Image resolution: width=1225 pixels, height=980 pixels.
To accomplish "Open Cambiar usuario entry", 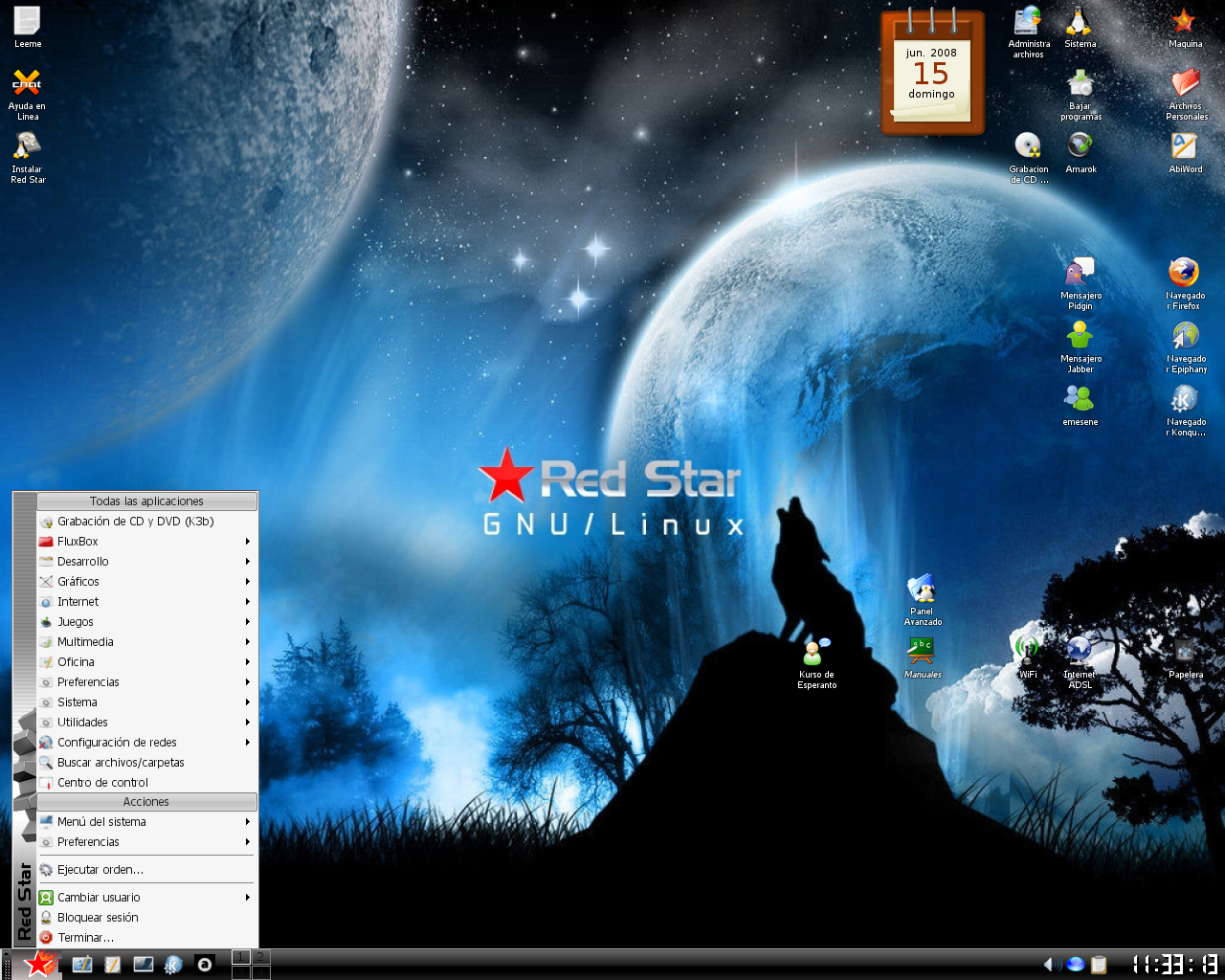I will coord(146,898).
